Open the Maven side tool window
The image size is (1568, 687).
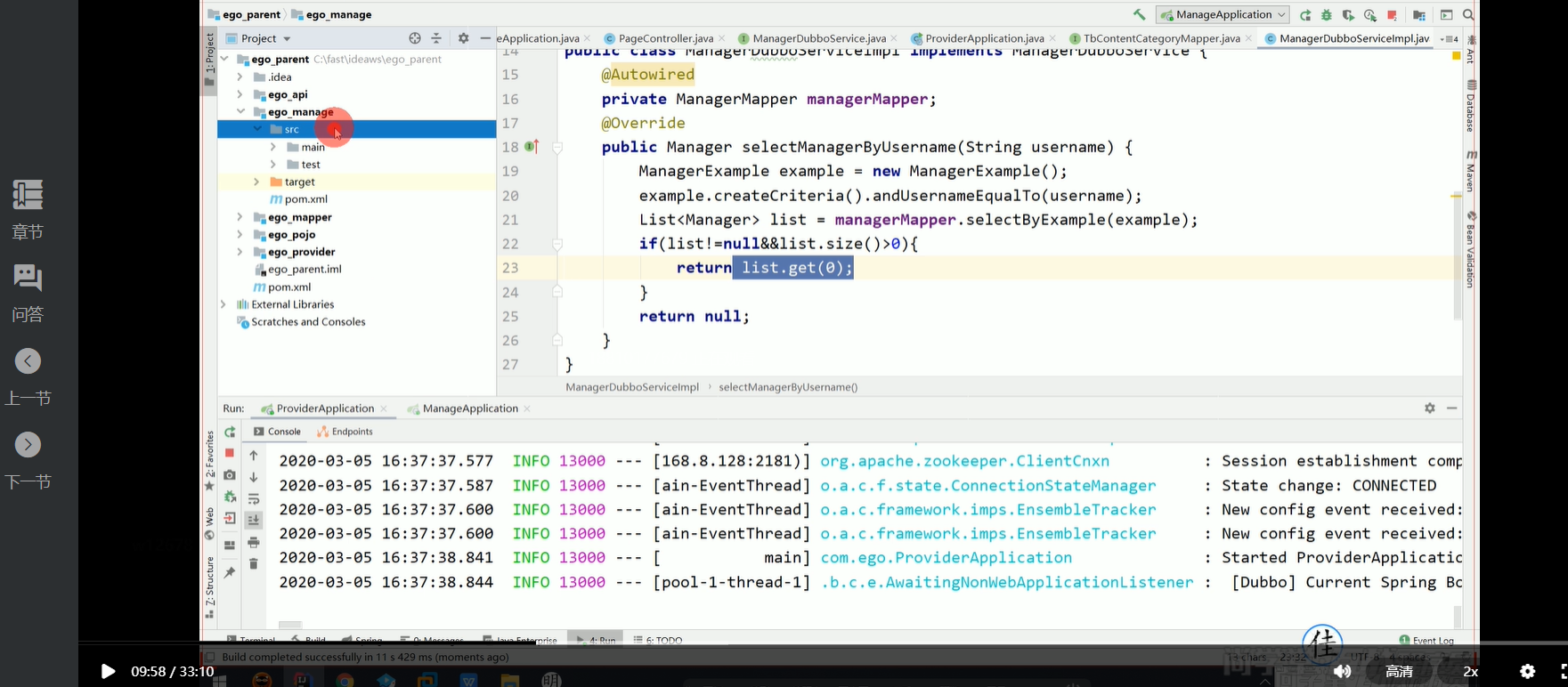[1471, 171]
